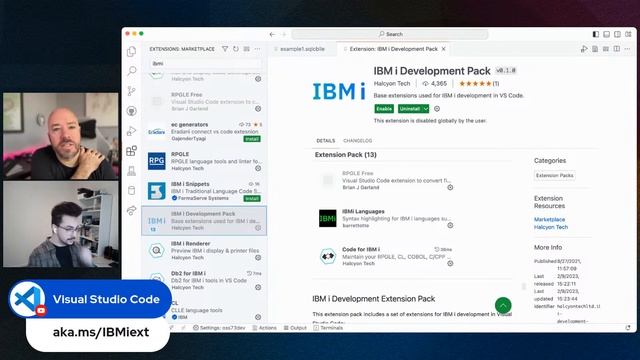Open manage gear for RPGLE Free in sidebar
The height and width of the screenshot is (360, 640).
(258, 109)
